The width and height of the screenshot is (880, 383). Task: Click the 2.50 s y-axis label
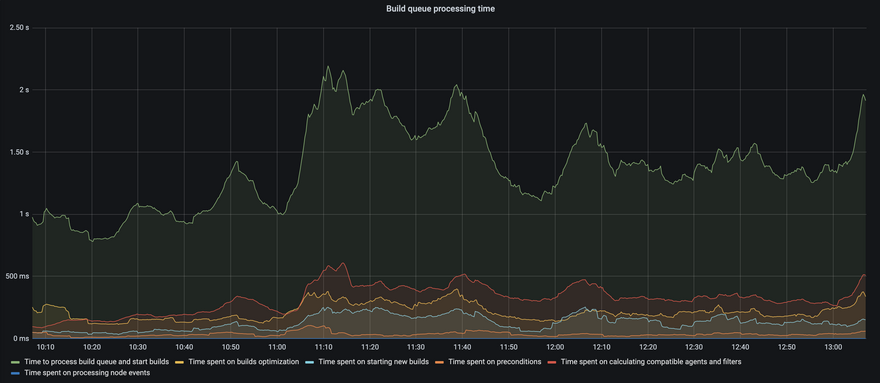point(19,28)
